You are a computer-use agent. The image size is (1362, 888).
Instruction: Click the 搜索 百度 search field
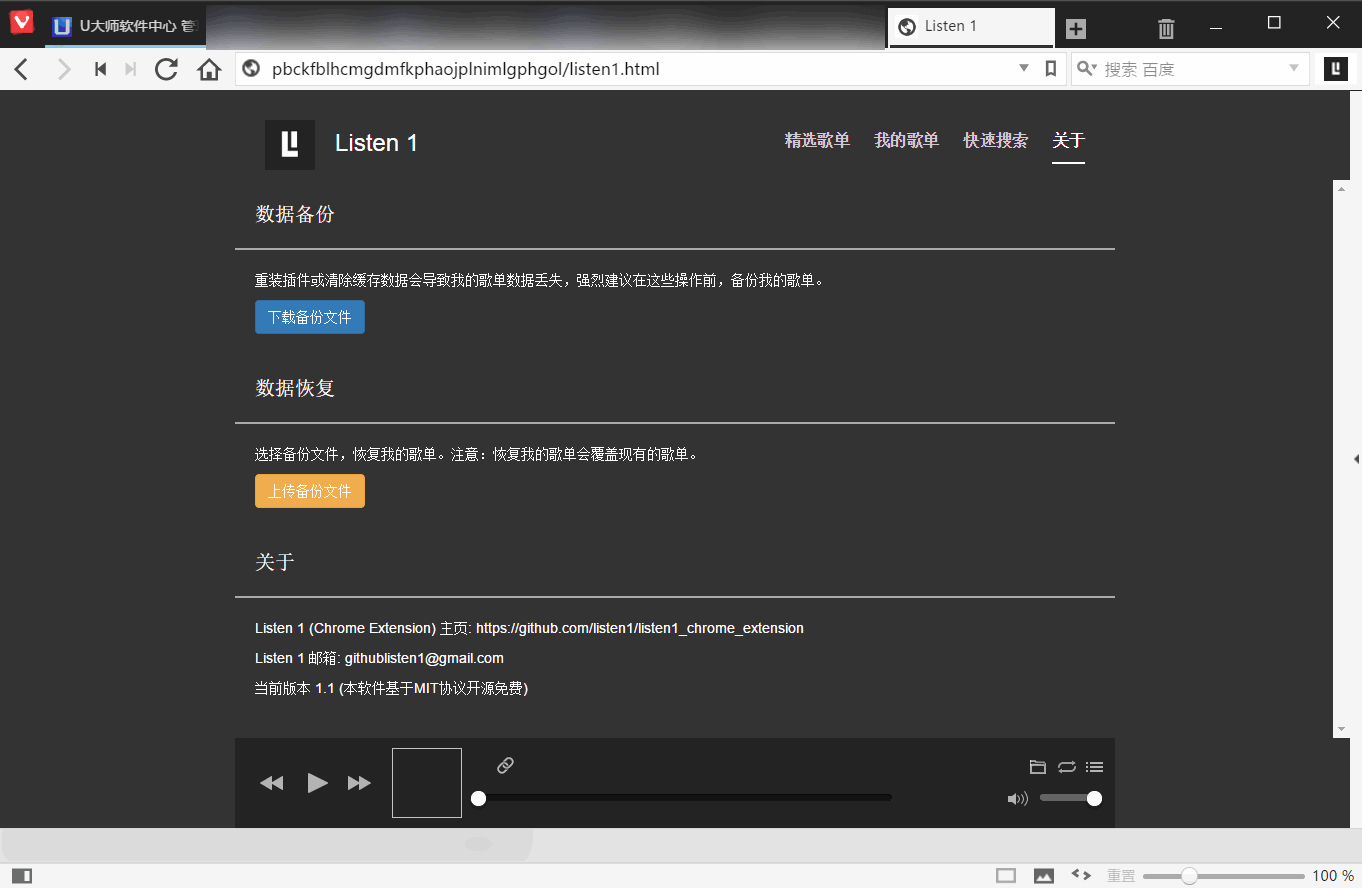click(1190, 69)
